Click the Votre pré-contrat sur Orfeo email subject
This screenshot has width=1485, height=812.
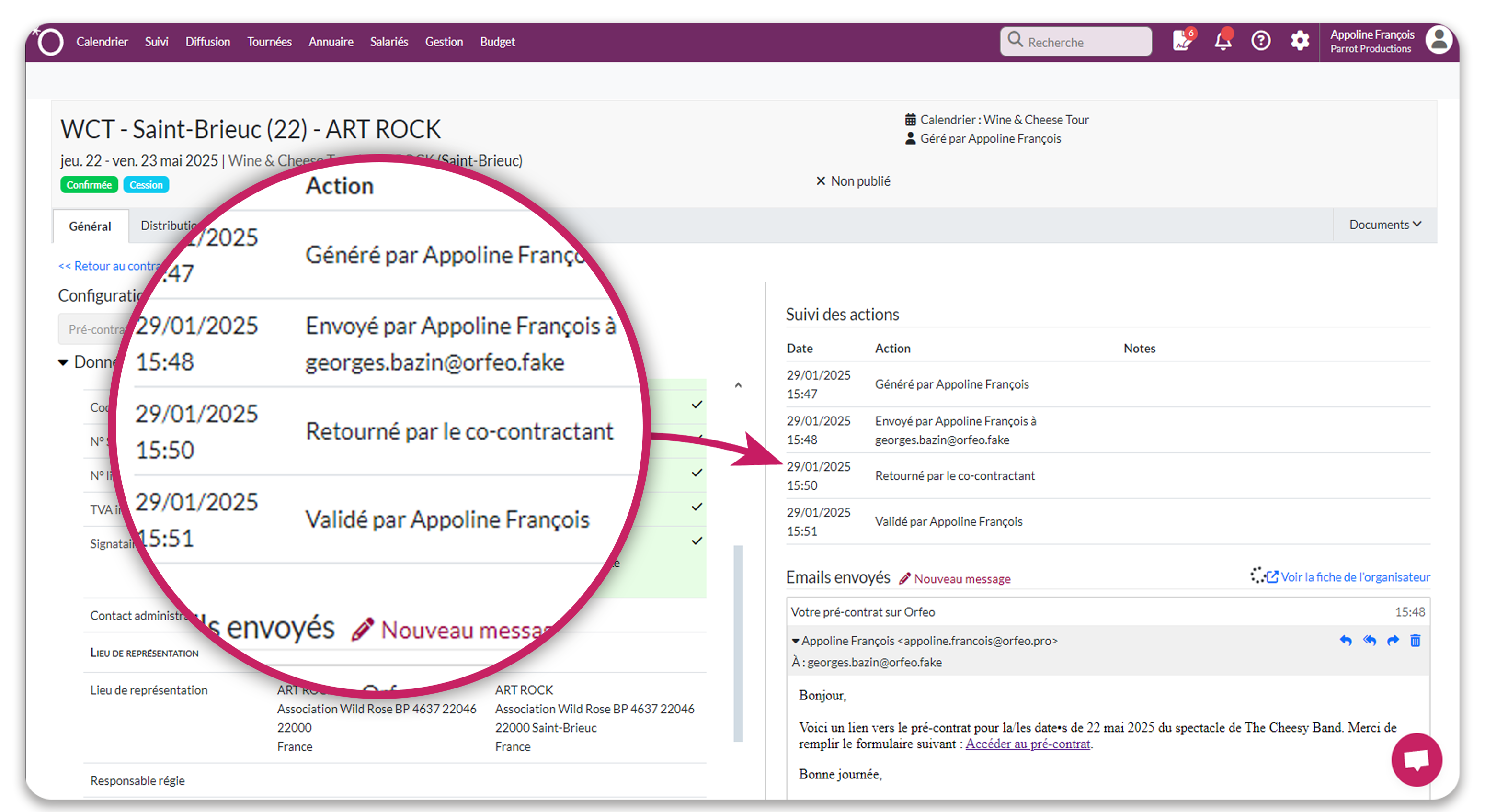(x=863, y=612)
